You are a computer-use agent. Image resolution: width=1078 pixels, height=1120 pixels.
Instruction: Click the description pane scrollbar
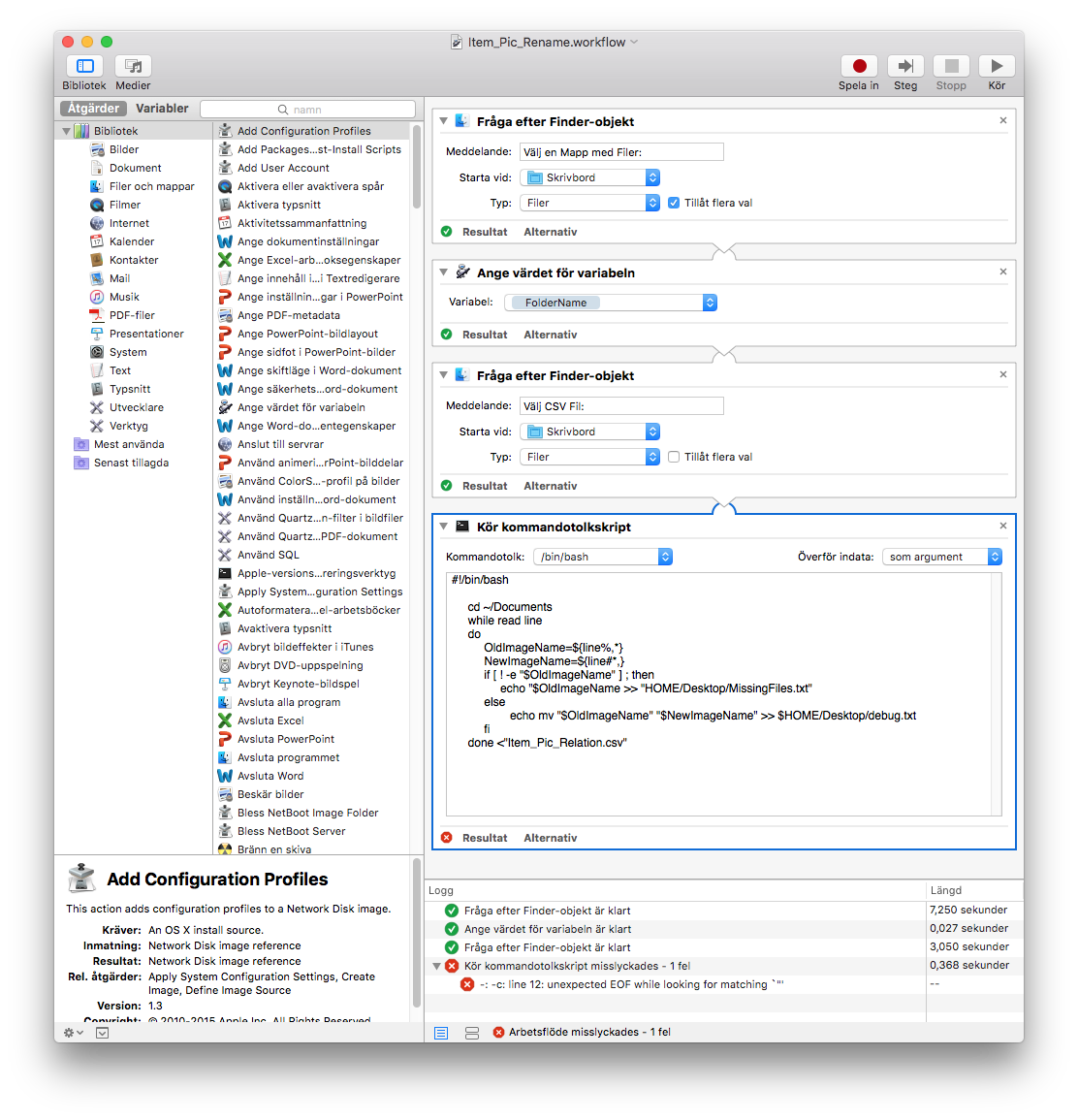coord(417,932)
